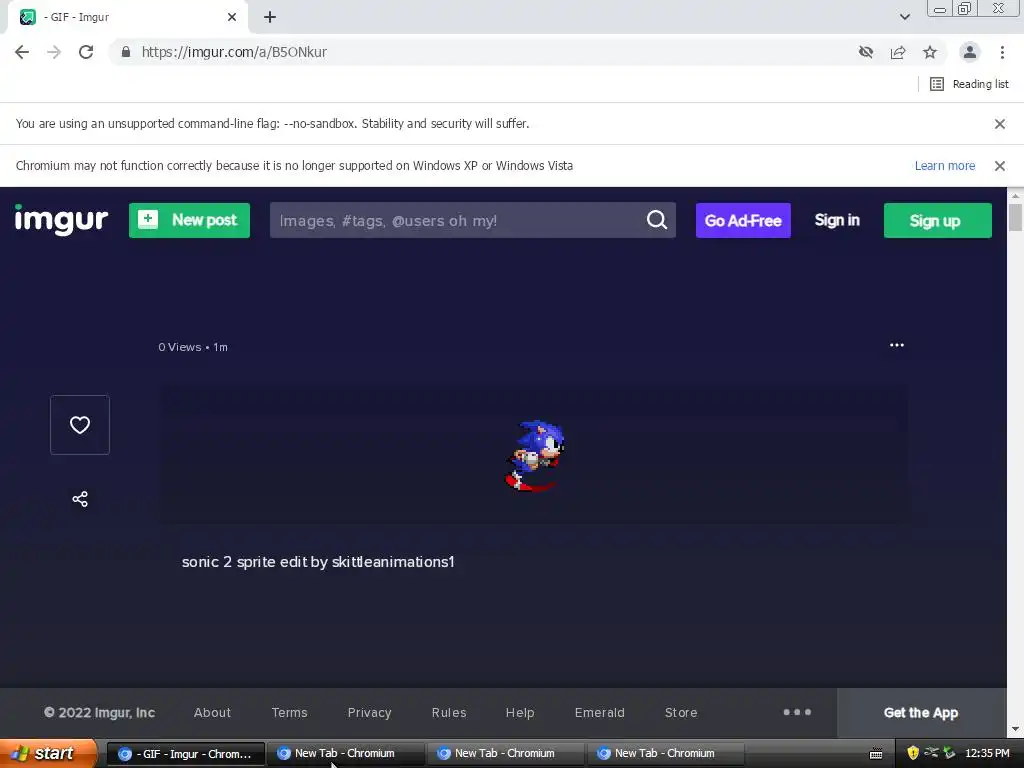Screen dimensions: 1024x768
Task: Open the Sign in page
Action: click(x=837, y=220)
